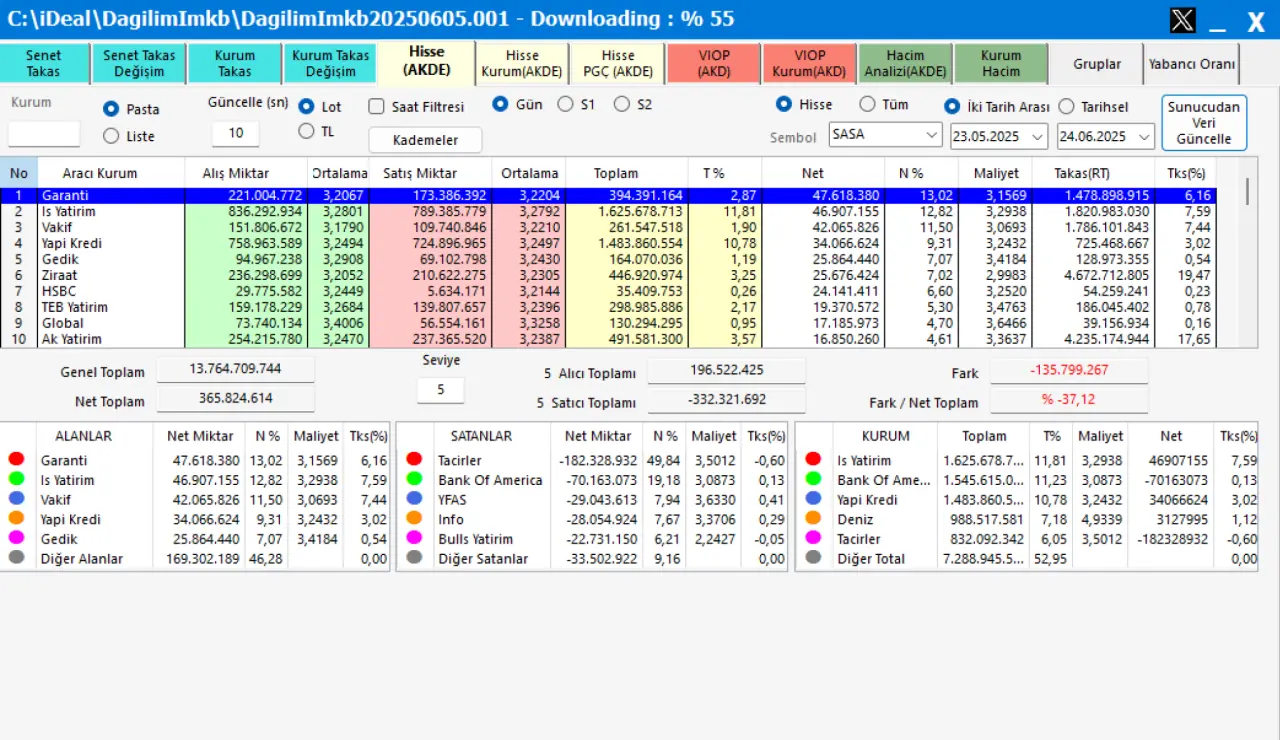This screenshot has height=740, width=1280.
Task: Open the SASA symbol dropdown
Action: coord(932,135)
